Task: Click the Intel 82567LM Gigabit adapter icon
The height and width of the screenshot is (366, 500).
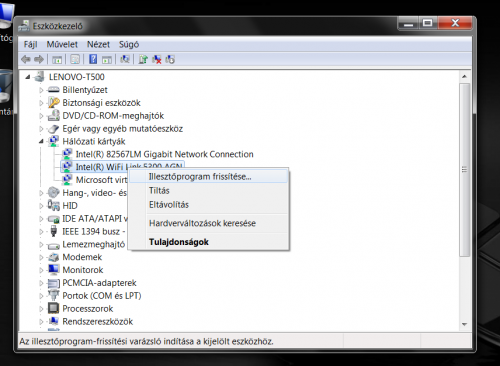Action: click(67, 154)
